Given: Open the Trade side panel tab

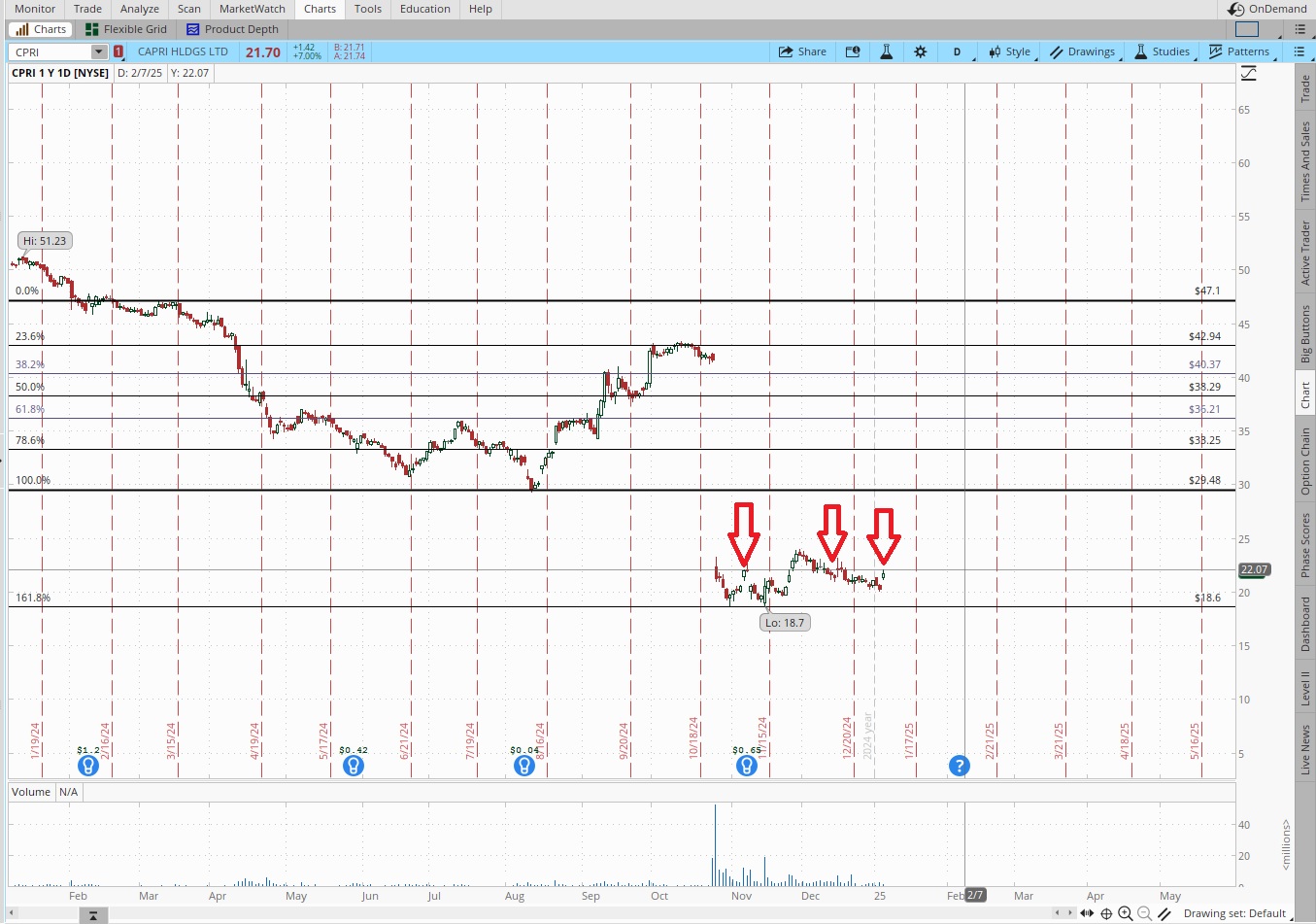Looking at the screenshot, I should (1305, 89).
